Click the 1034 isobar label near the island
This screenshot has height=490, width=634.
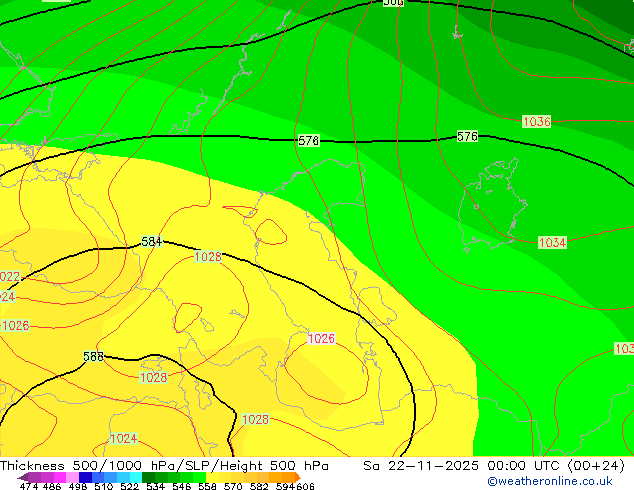point(552,243)
